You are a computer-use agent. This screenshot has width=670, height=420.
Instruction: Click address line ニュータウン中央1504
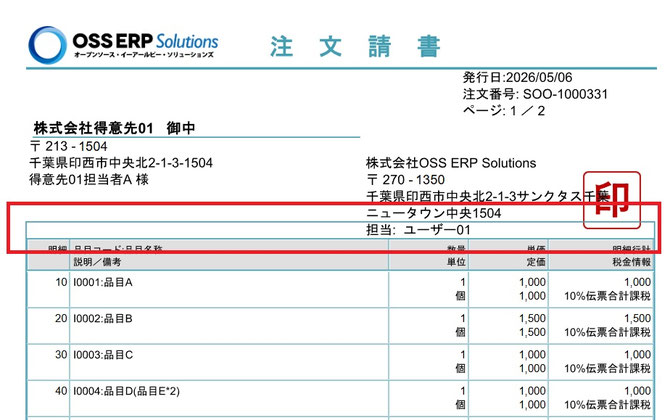434,213
